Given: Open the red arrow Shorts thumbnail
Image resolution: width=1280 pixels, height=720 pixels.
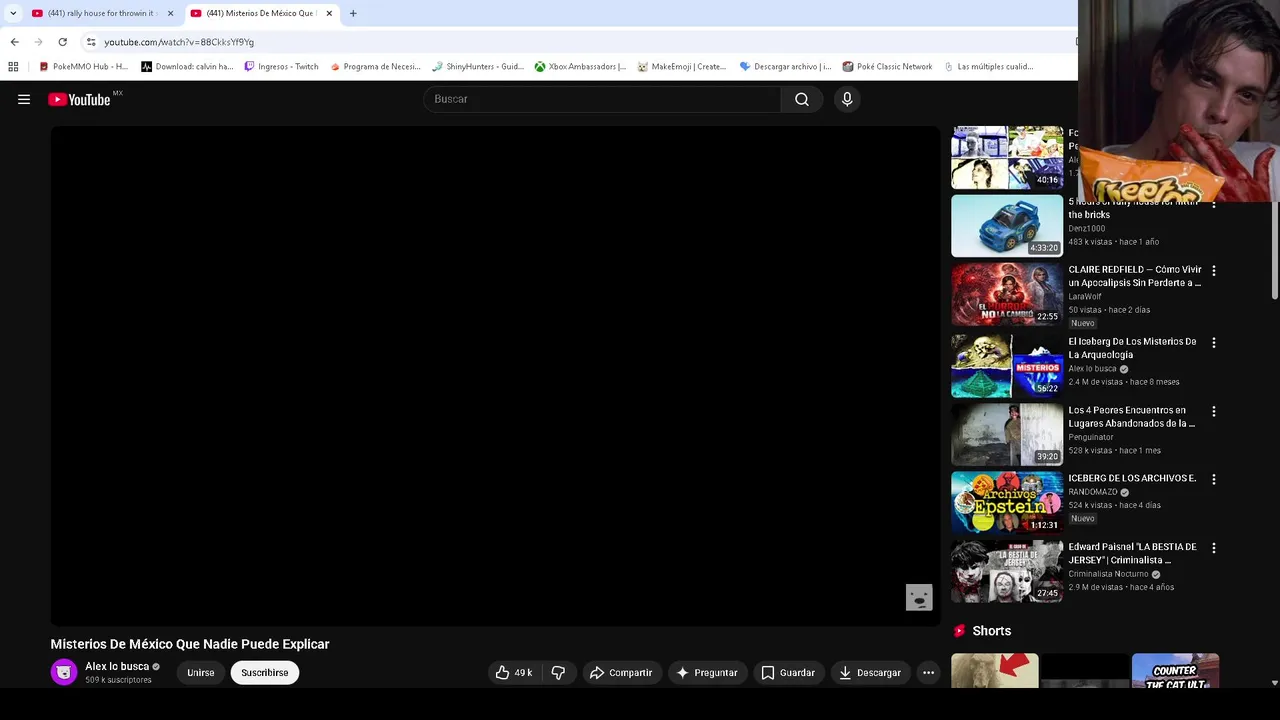Looking at the screenshot, I should (x=994, y=670).
